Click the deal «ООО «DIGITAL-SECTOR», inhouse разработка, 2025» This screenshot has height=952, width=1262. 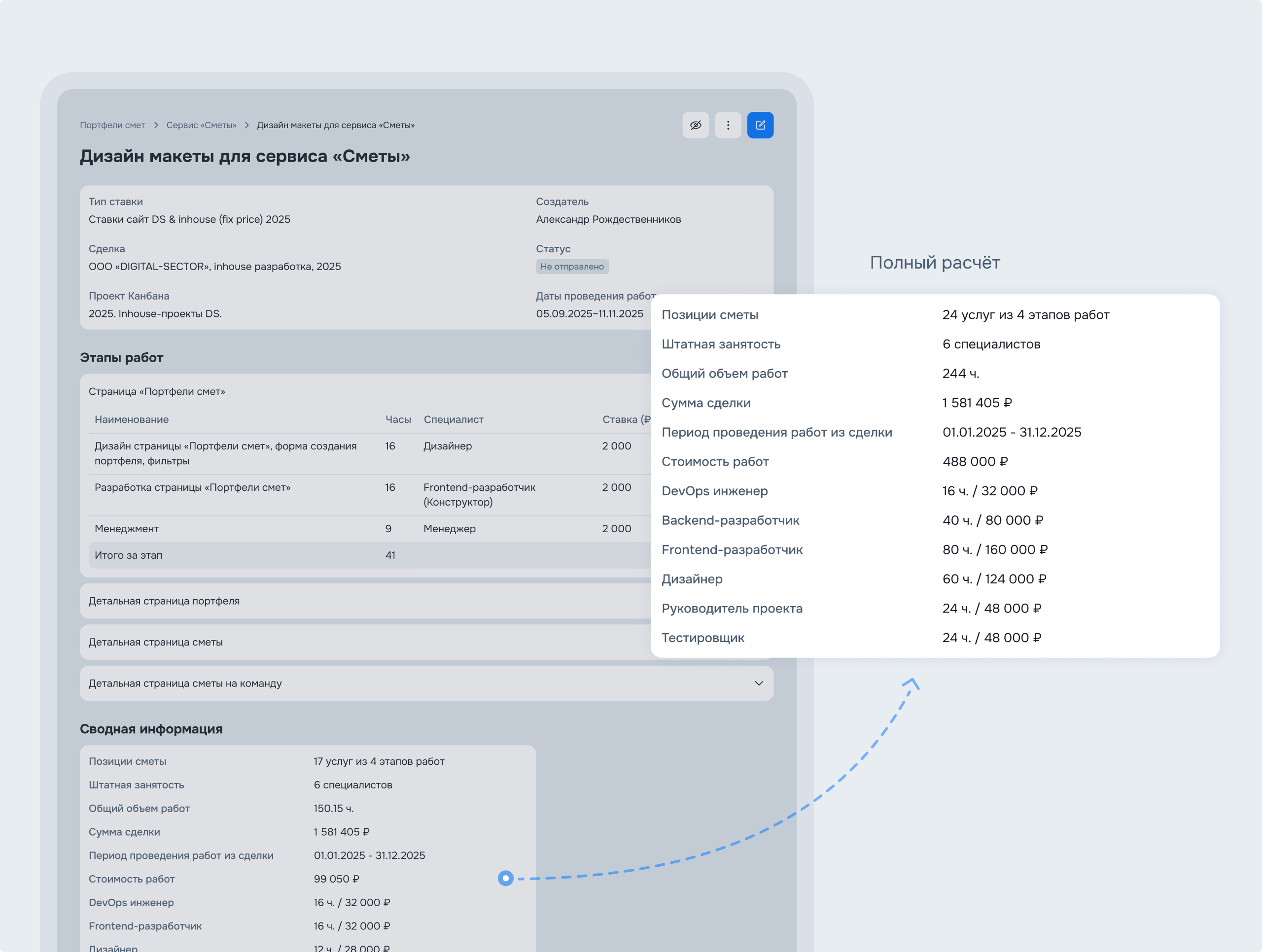pos(214,267)
